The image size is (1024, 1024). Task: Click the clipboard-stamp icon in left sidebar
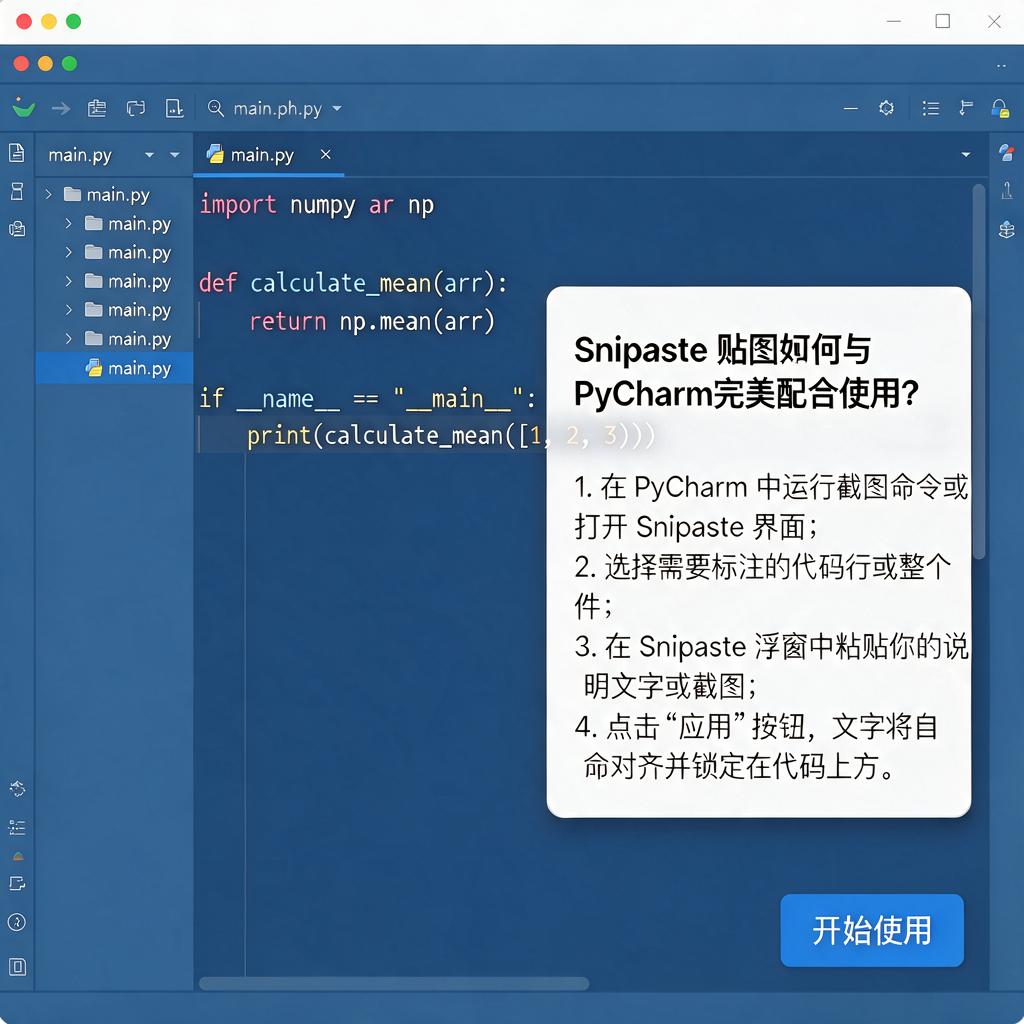click(x=17, y=229)
